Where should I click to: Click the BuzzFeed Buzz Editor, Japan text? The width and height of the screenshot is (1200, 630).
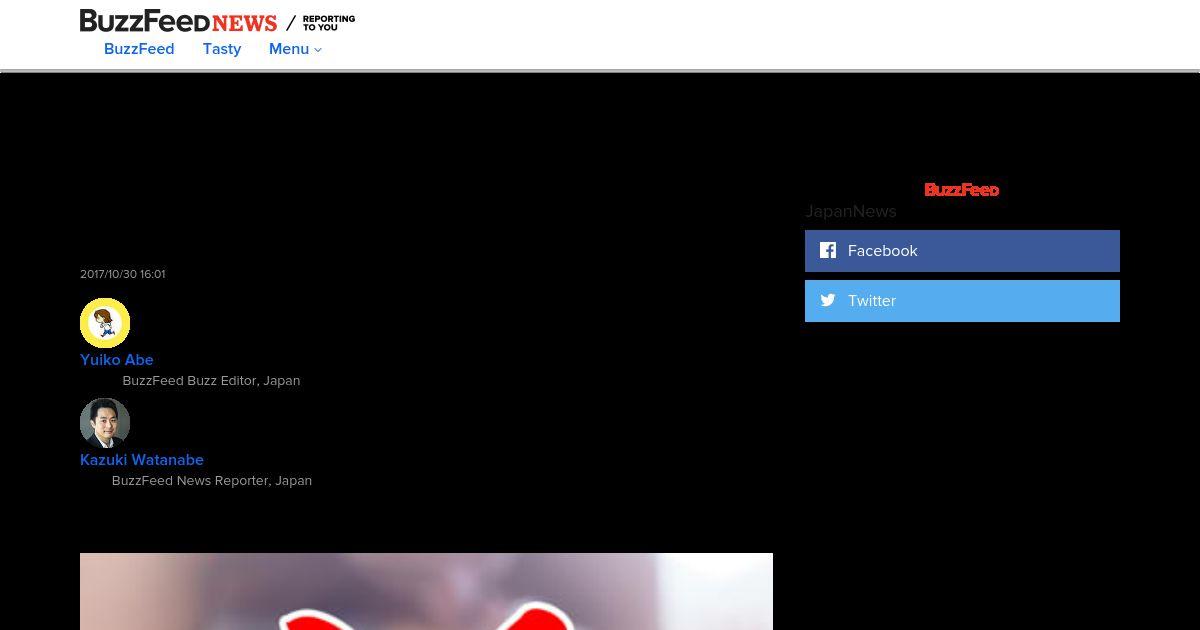(211, 381)
